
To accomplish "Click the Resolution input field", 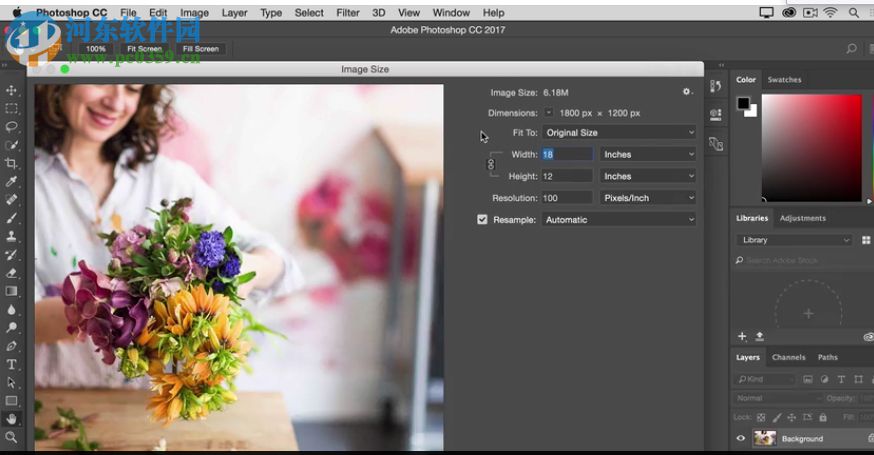I will pyautogui.click(x=567, y=198).
